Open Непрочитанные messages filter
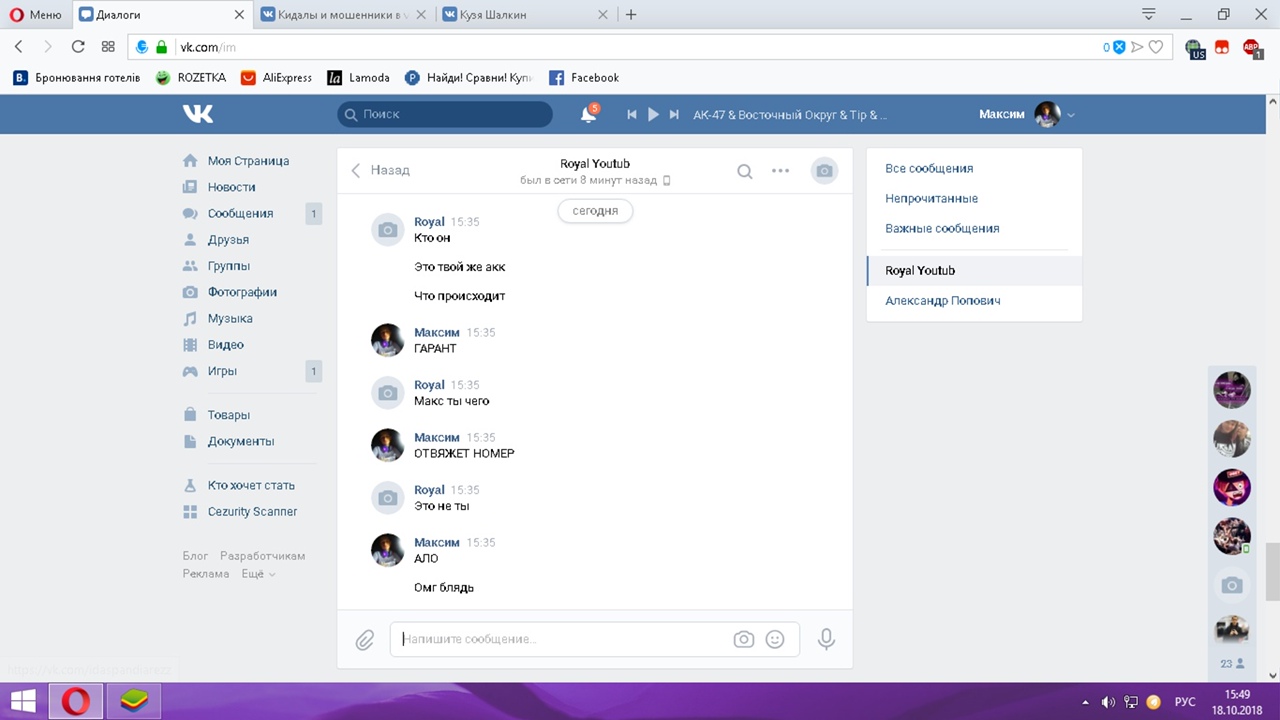The width and height of the screenshot is (1280, 720). [931, 198]
